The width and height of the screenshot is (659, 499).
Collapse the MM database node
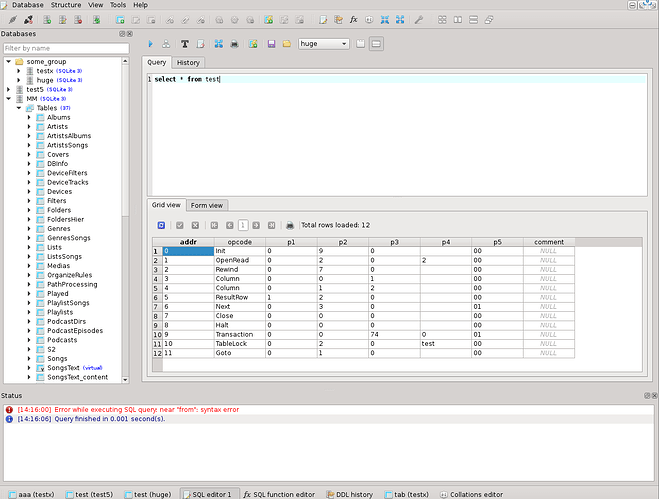(x=8, y=98)
